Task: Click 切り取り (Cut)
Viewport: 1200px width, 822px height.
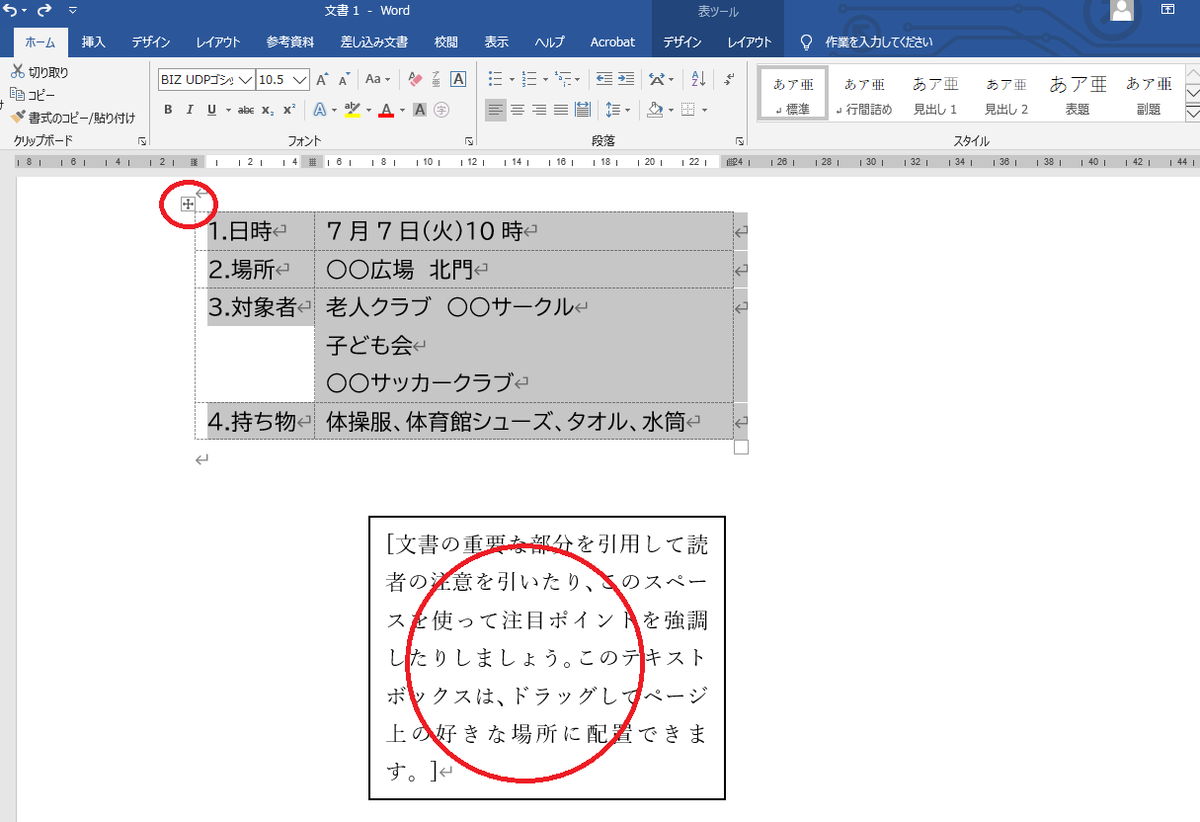Action: (x=40, y=73)
